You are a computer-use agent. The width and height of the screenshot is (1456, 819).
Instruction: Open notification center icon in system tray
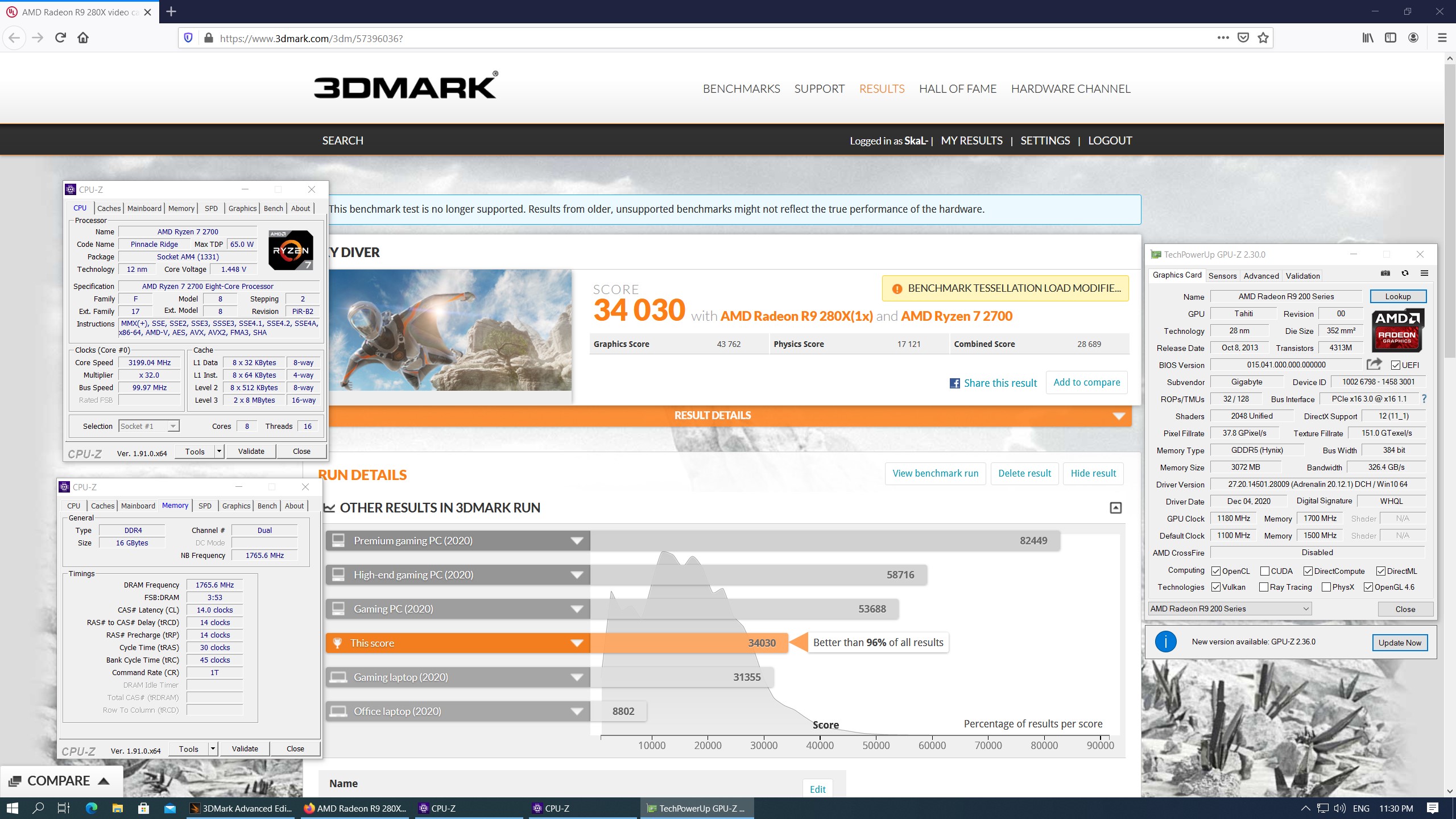click(1433, 808)
